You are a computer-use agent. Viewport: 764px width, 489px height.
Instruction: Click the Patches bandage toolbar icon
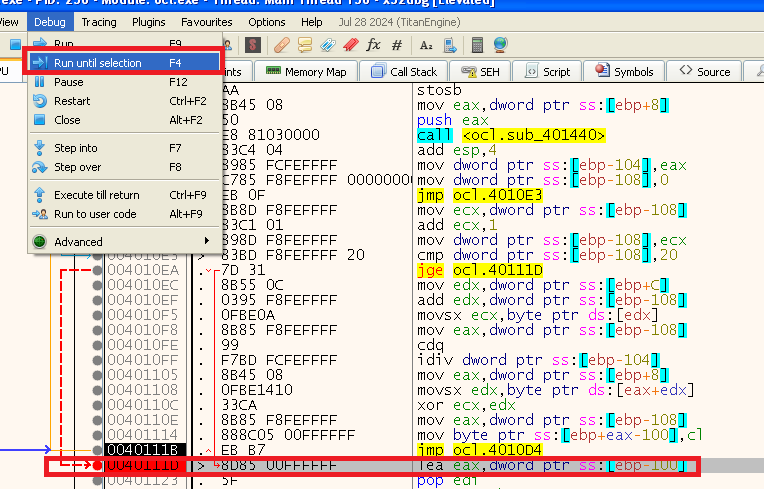point(282,45)
